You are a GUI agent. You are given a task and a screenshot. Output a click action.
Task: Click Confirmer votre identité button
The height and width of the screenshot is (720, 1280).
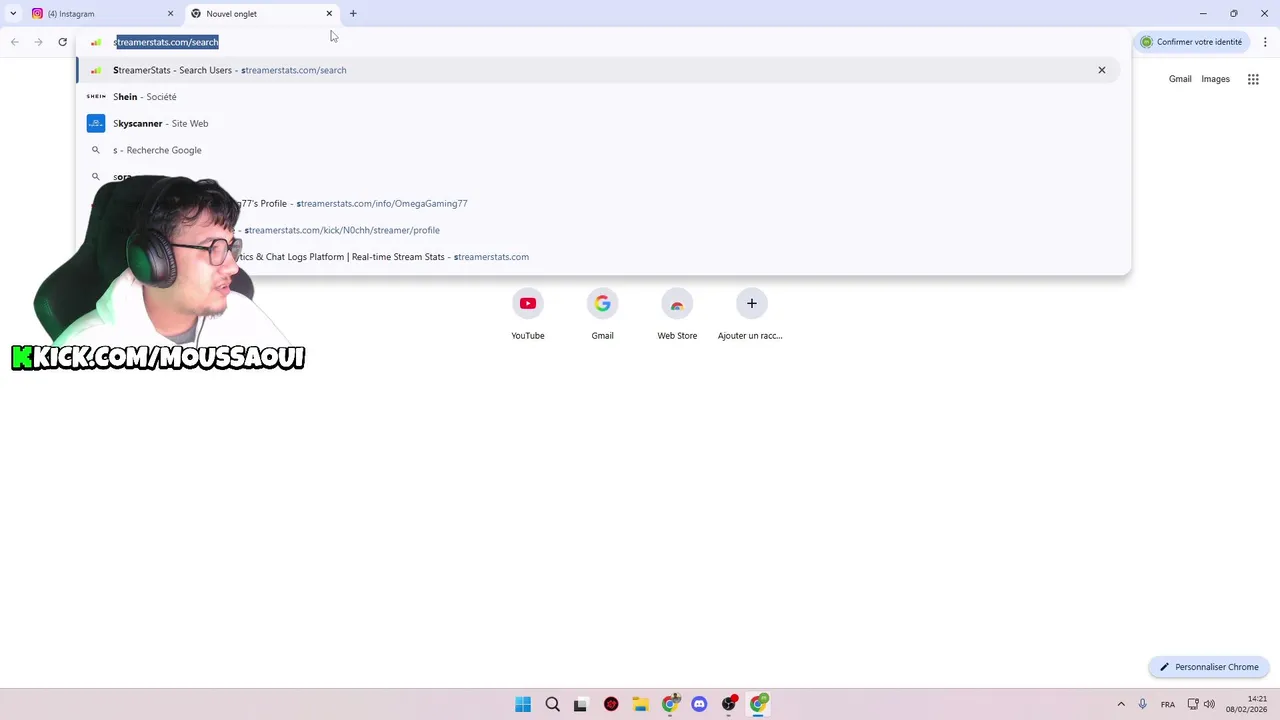click(x=1191, y=42)
